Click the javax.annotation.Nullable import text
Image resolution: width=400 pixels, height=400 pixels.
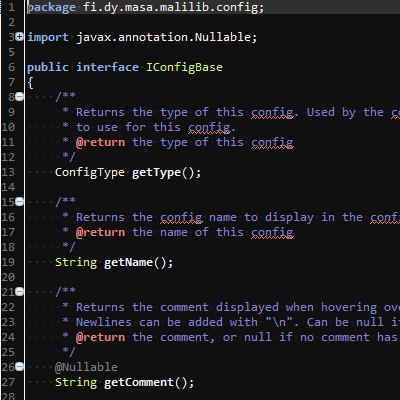coord(163,37)
